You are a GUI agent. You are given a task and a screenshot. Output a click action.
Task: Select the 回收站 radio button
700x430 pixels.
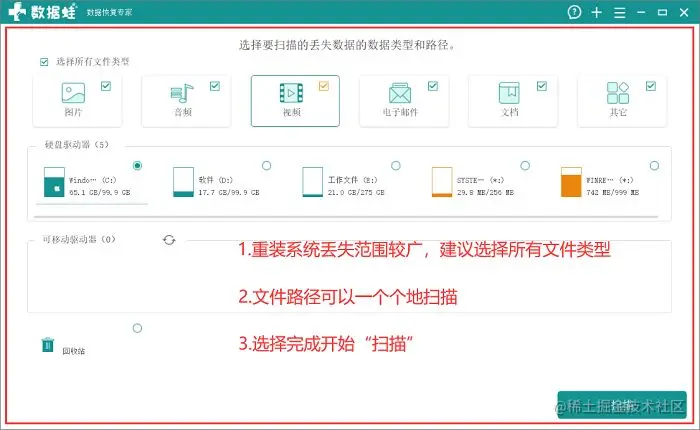pos(137,328)
